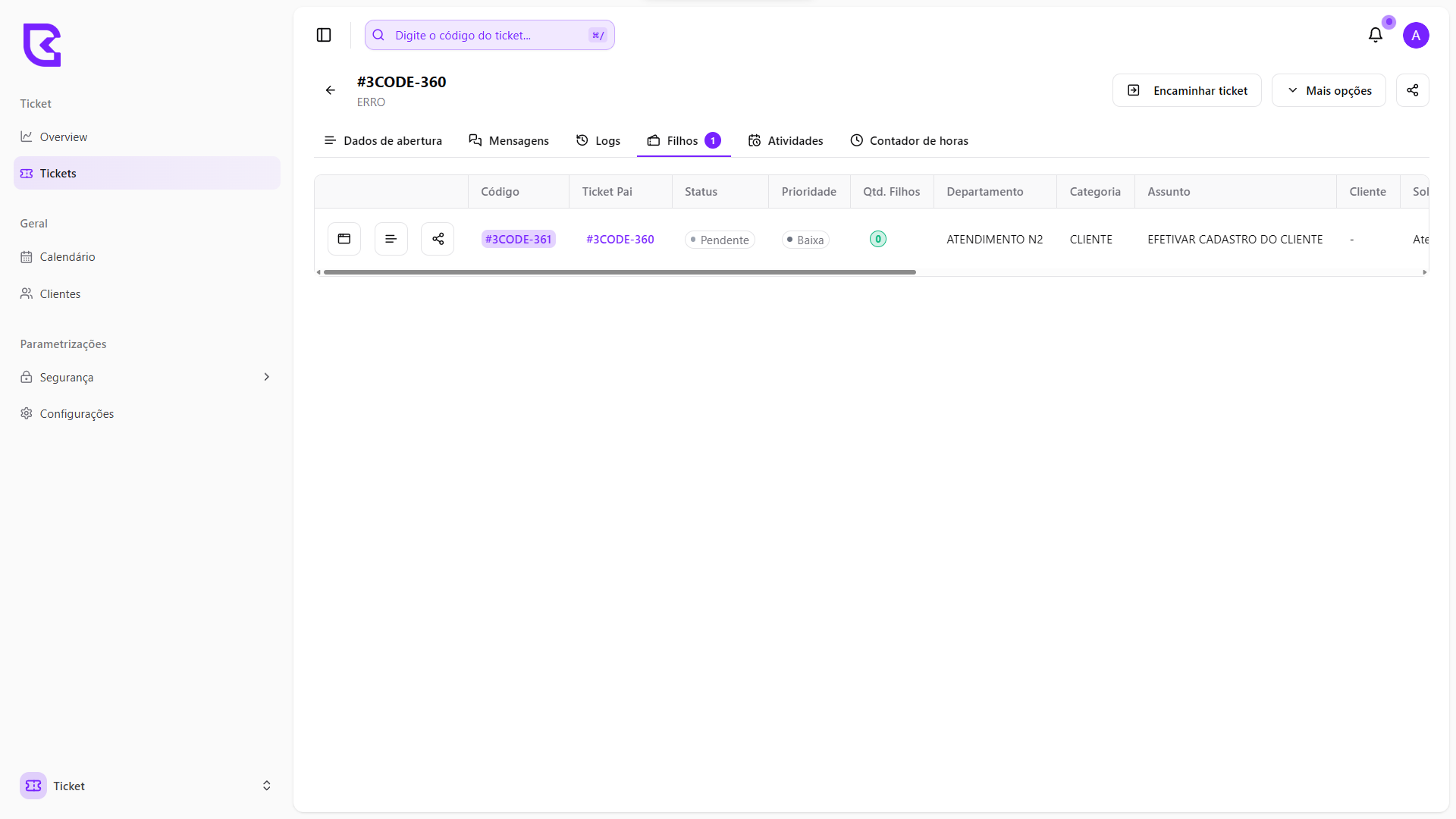This screenshot has height=819, width=1456.
Task: Click the Encaminhar ticket button
Action: point(1187,90)
